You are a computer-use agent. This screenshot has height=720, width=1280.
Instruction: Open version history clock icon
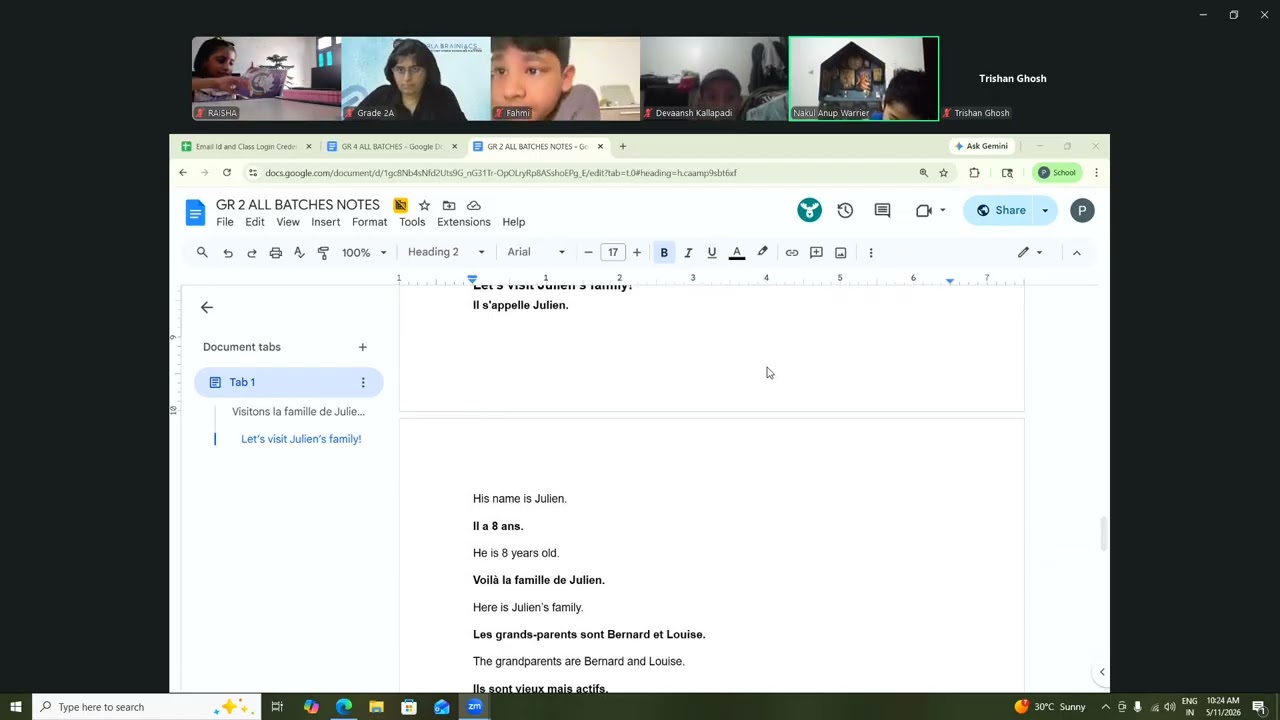point(845,210)
